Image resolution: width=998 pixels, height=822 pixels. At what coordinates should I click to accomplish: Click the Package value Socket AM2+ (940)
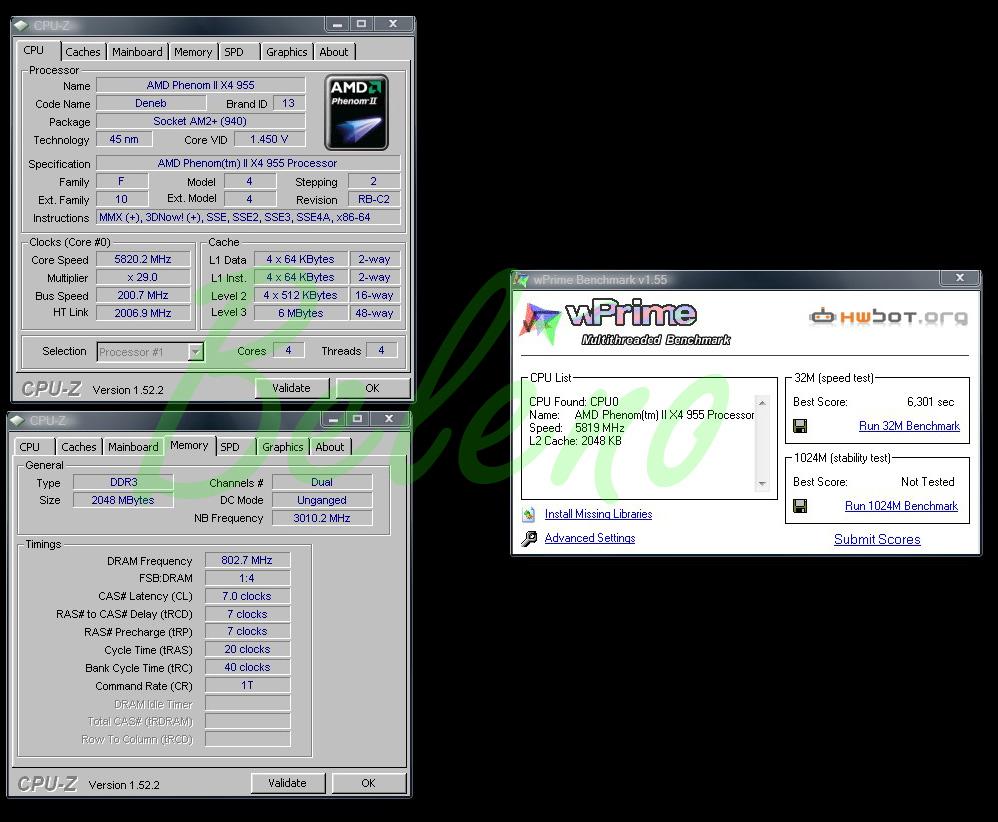[x=200, y=121]
